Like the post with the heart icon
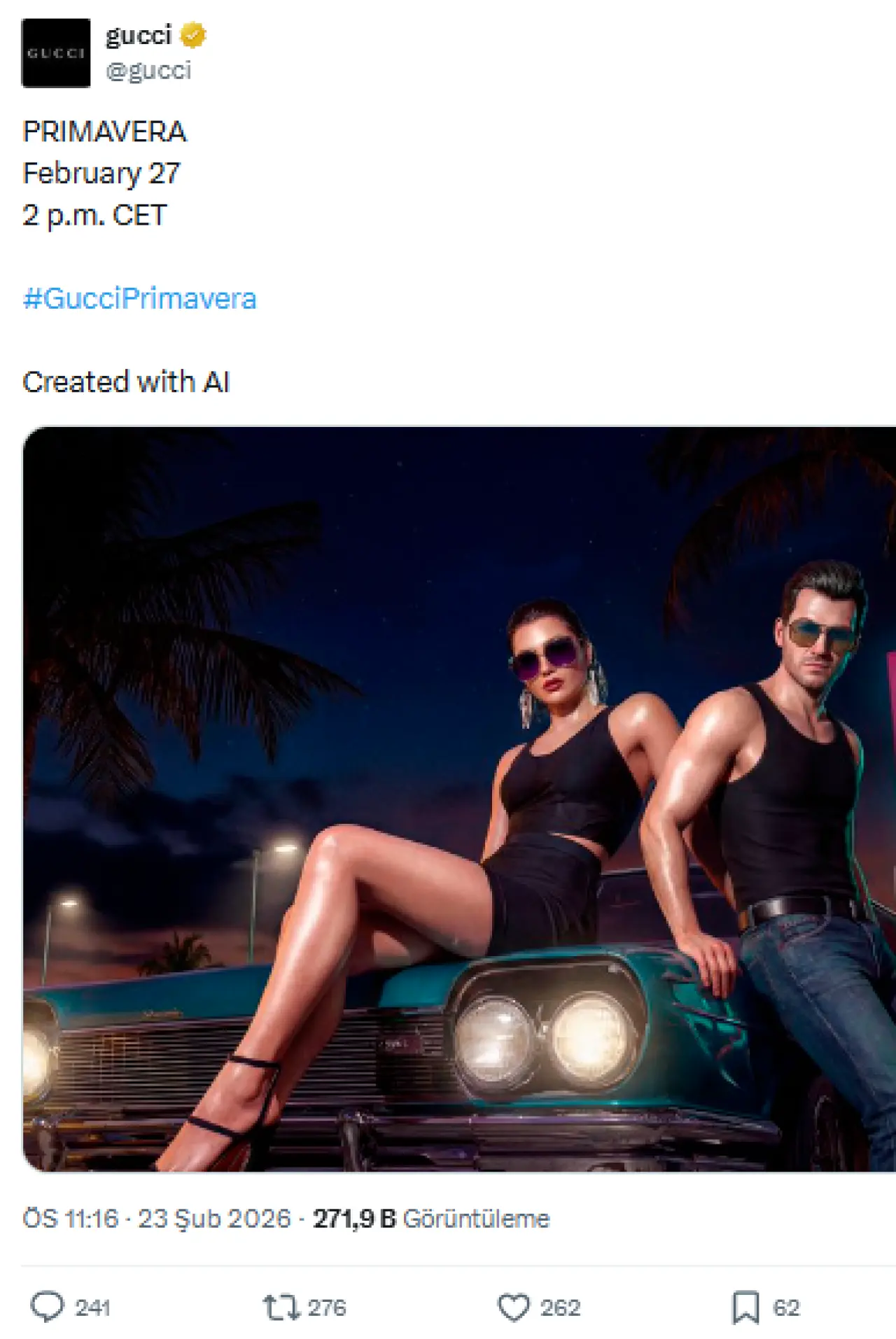The width and height of the screenshot is (896, 1339). 514,1308
